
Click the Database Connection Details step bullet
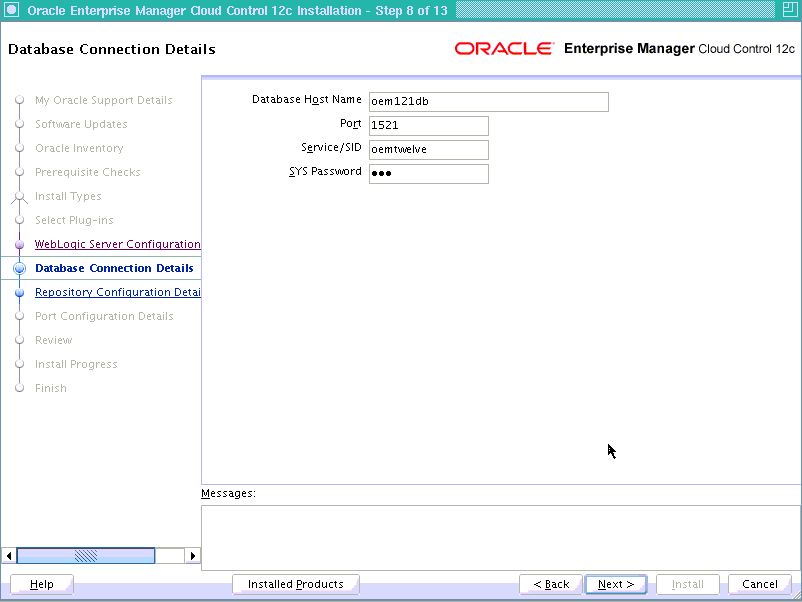(x=19, y=269)
